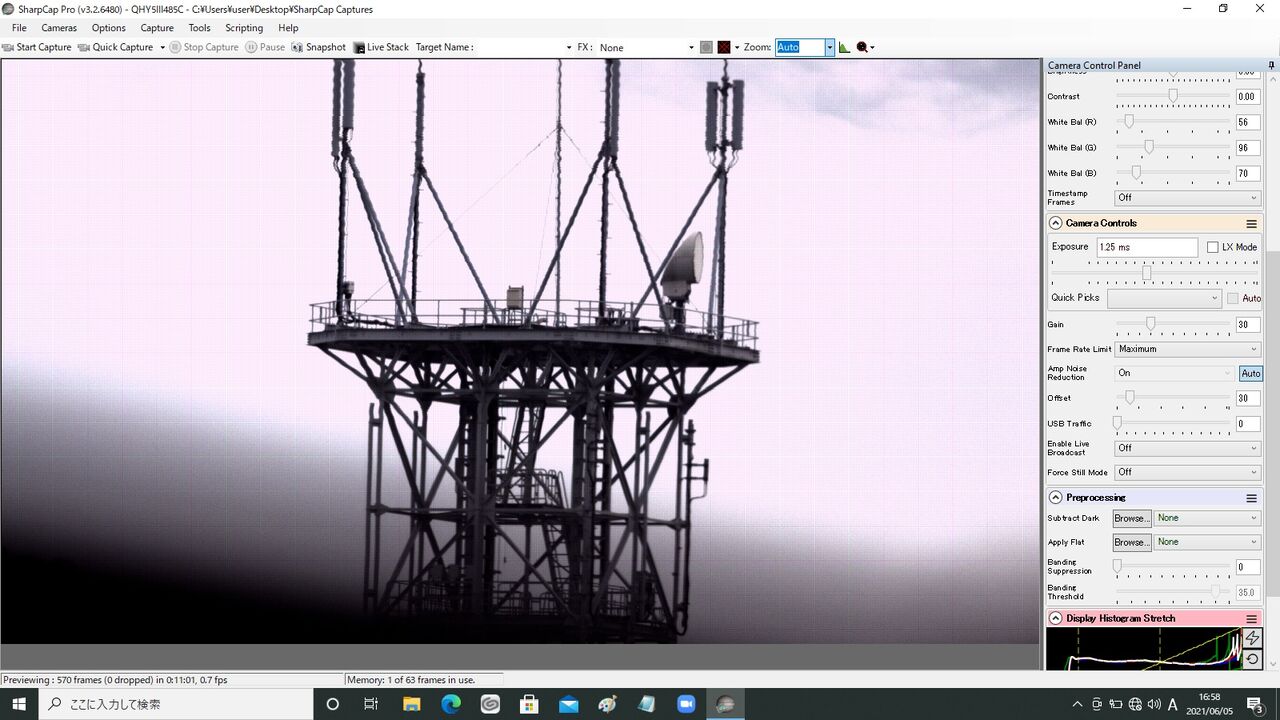Reset the histogram stretch with the circular arrow
This screenshot has width=1280, height=720.
click(1252, 659)
